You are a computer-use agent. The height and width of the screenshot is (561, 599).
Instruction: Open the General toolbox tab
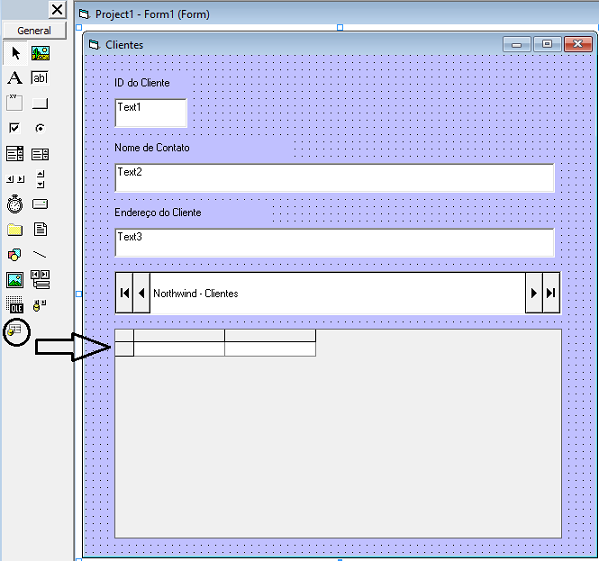(34, 31)
